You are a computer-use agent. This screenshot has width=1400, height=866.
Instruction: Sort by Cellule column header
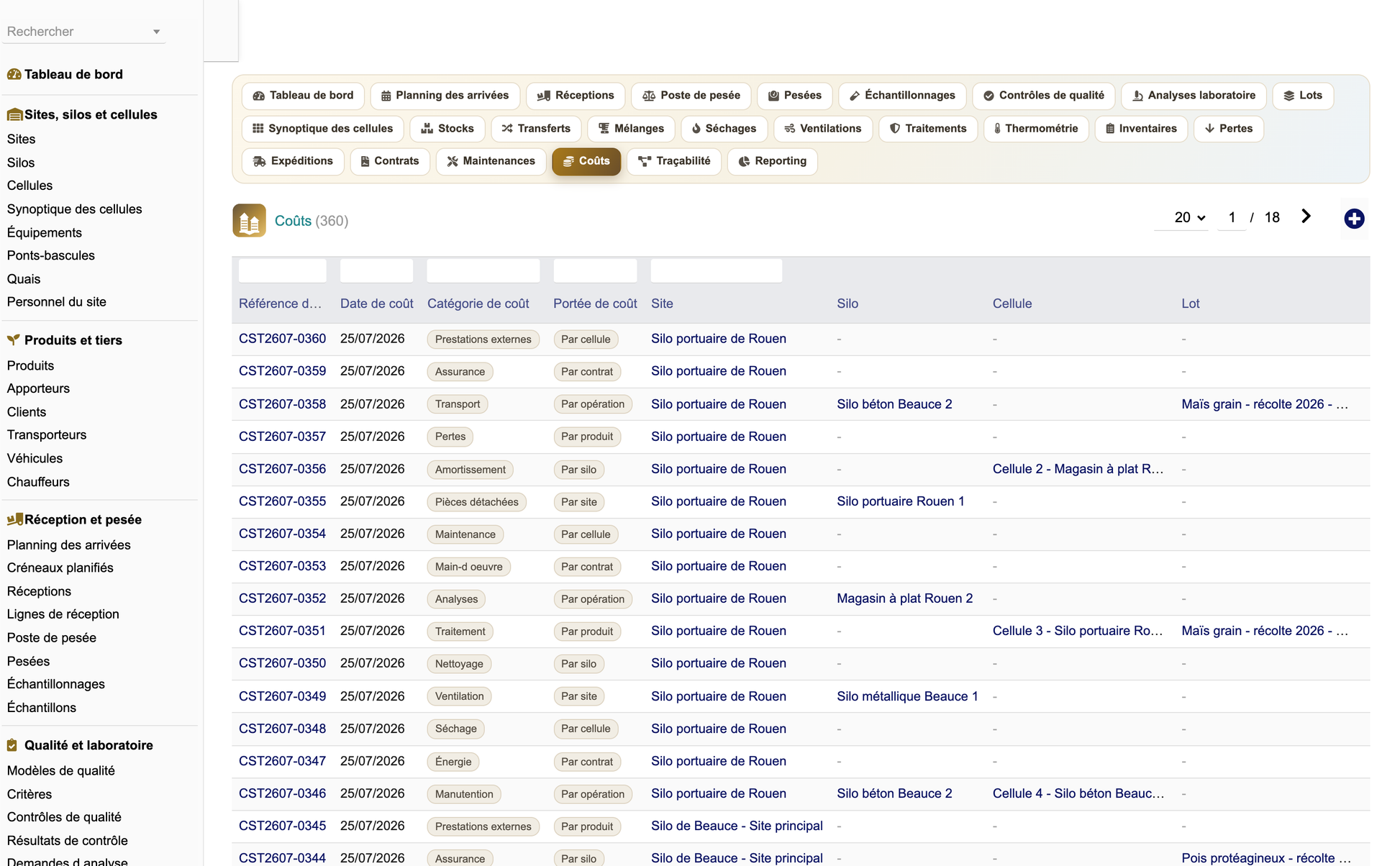1012,304
